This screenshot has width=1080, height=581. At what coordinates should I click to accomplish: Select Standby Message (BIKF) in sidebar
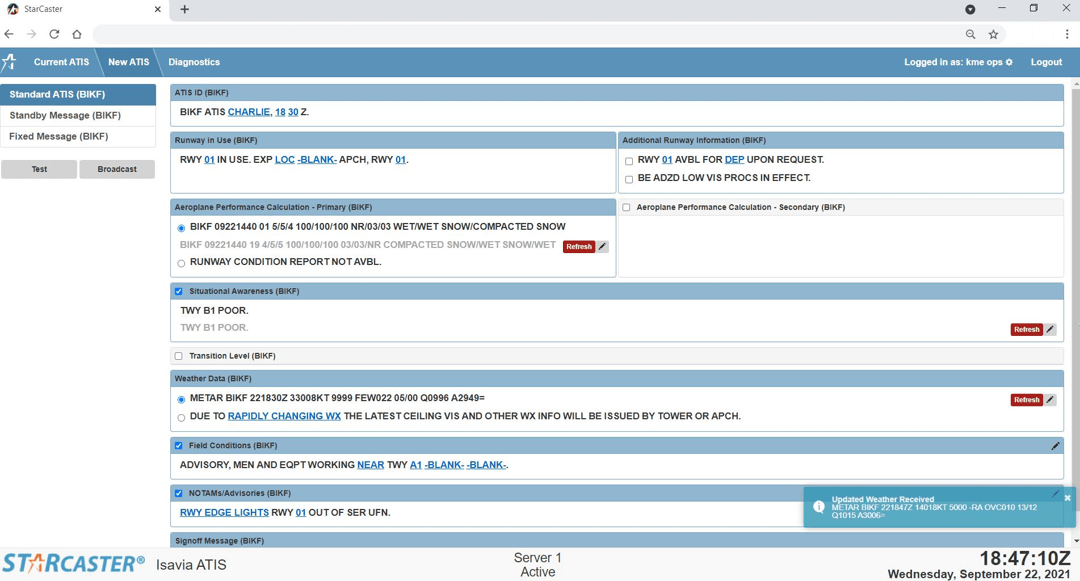pos(78,115)
